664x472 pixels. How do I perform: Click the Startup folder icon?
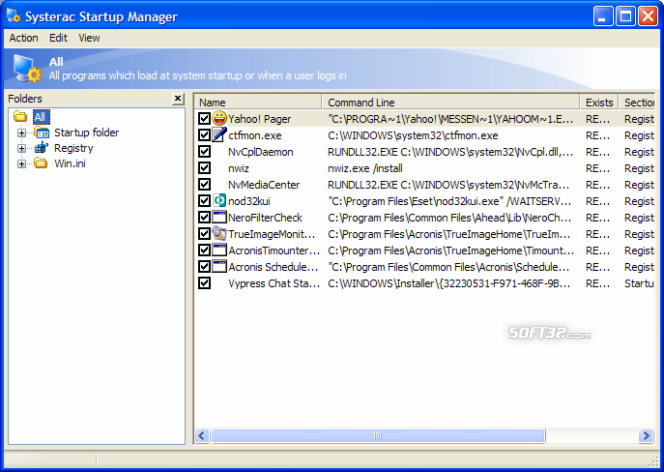tap(41, 132)
